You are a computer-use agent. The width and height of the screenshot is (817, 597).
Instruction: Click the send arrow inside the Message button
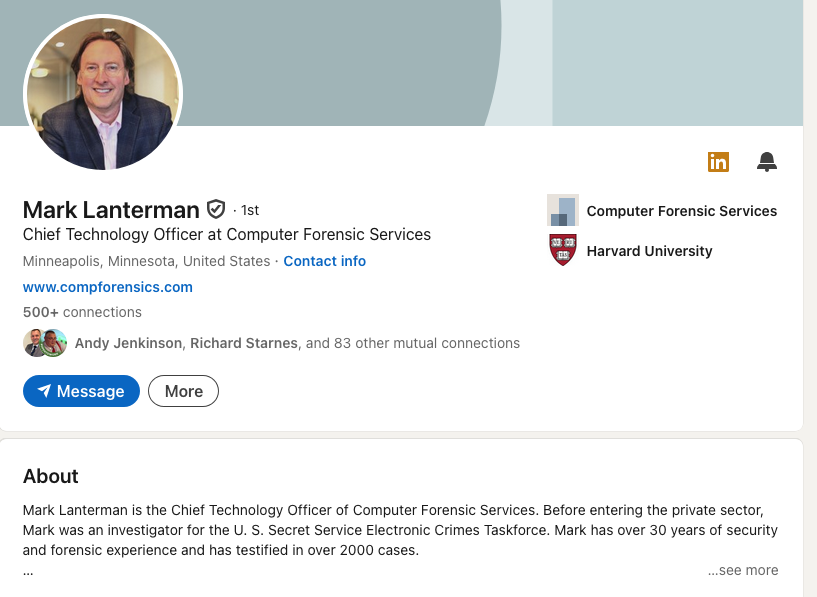(46, 391)
